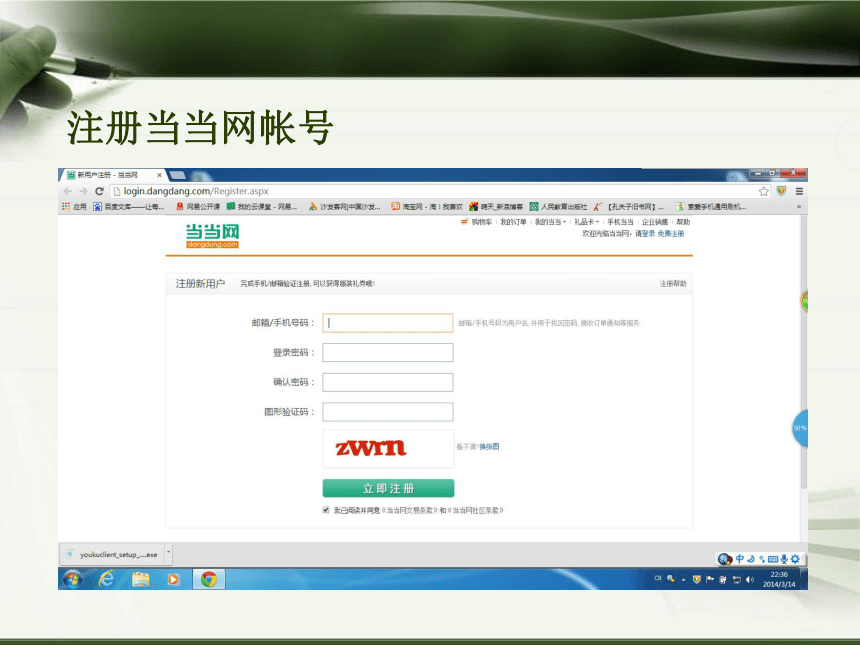Expand the youkuclient download options arrow
The height and width of the screenshot is (645, 860).
(168, 554)
